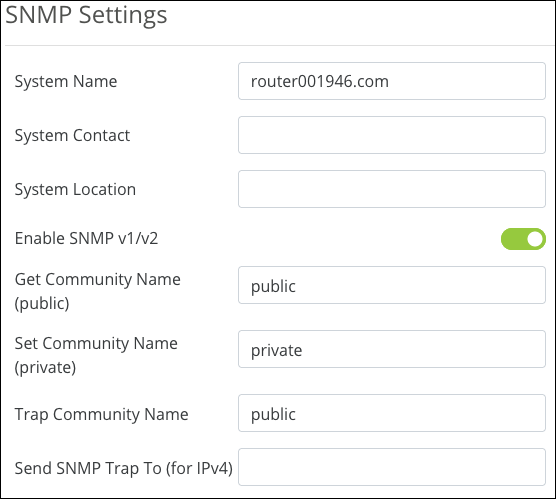Click the (private) hint under Set Community
The image size is (556, 499).
coord(45,367)
